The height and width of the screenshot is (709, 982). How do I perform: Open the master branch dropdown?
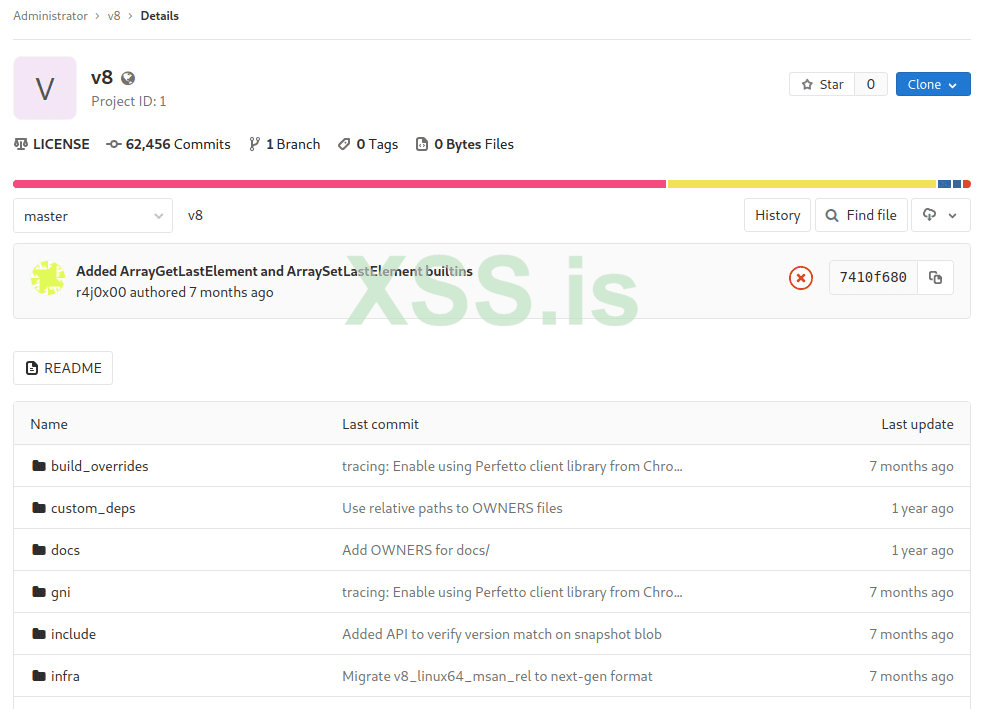[x=93, y=216]
